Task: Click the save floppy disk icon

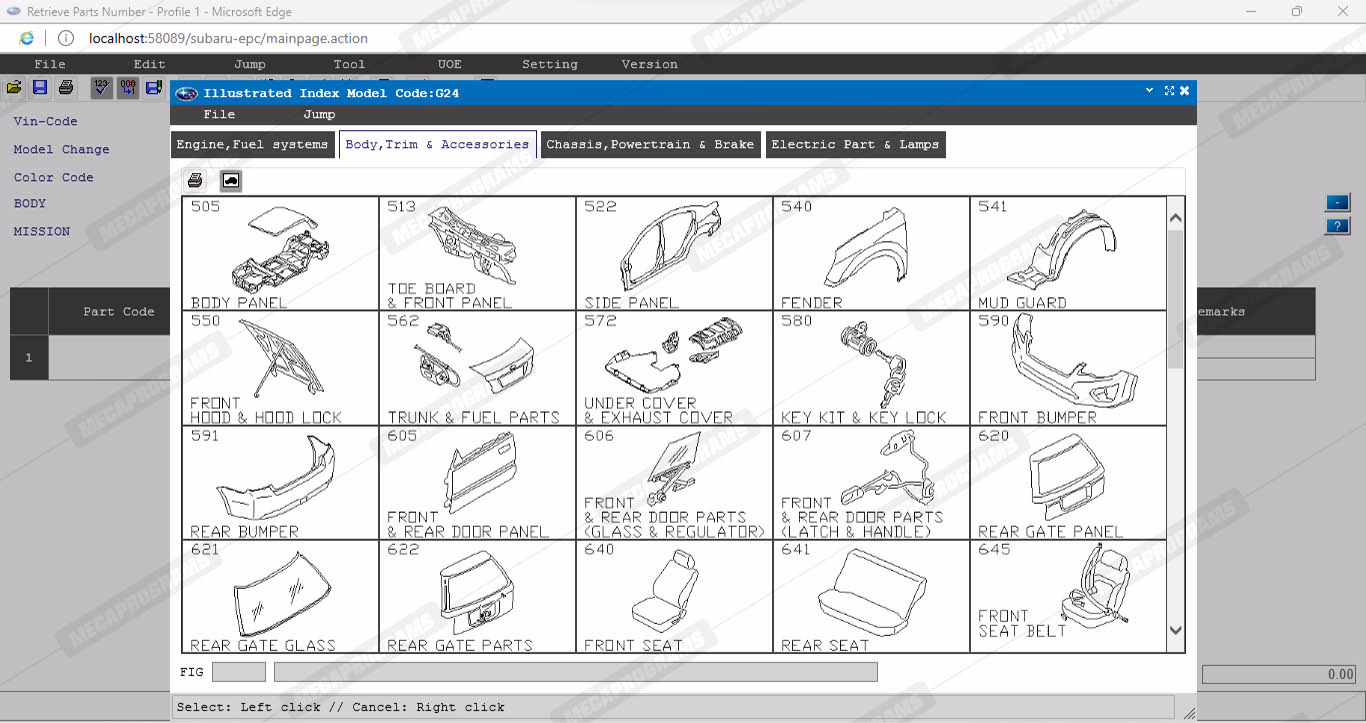Action: 40,88
